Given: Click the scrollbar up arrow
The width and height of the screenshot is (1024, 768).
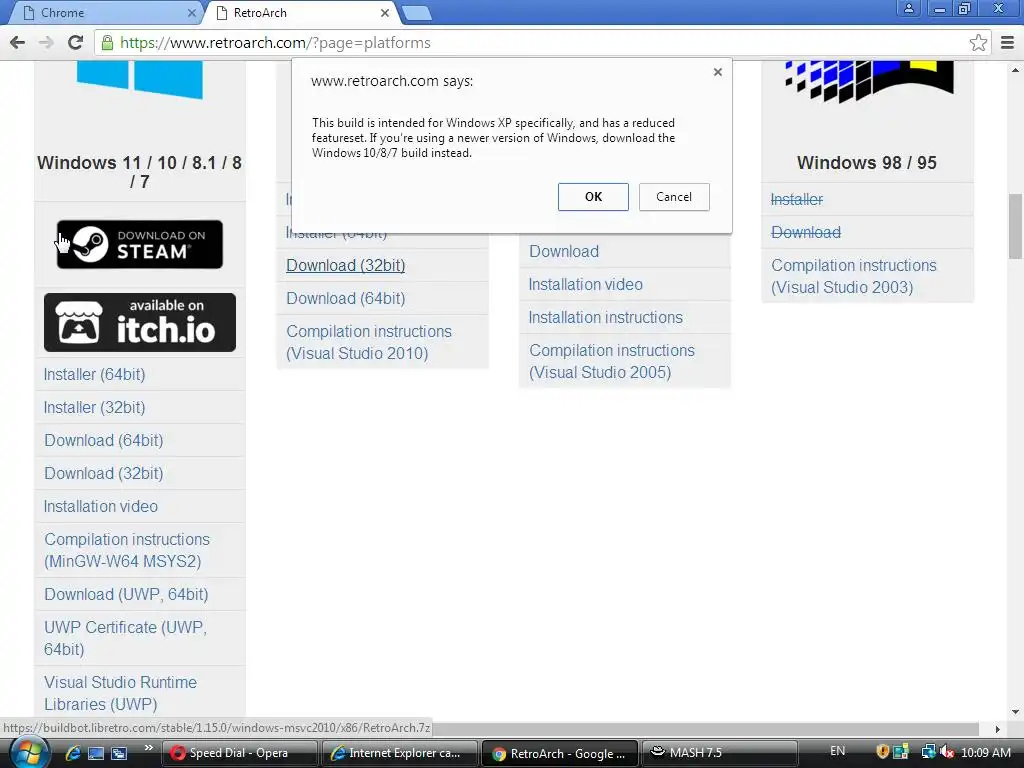Looking at the screenshot, I should tap(1016, 69).
